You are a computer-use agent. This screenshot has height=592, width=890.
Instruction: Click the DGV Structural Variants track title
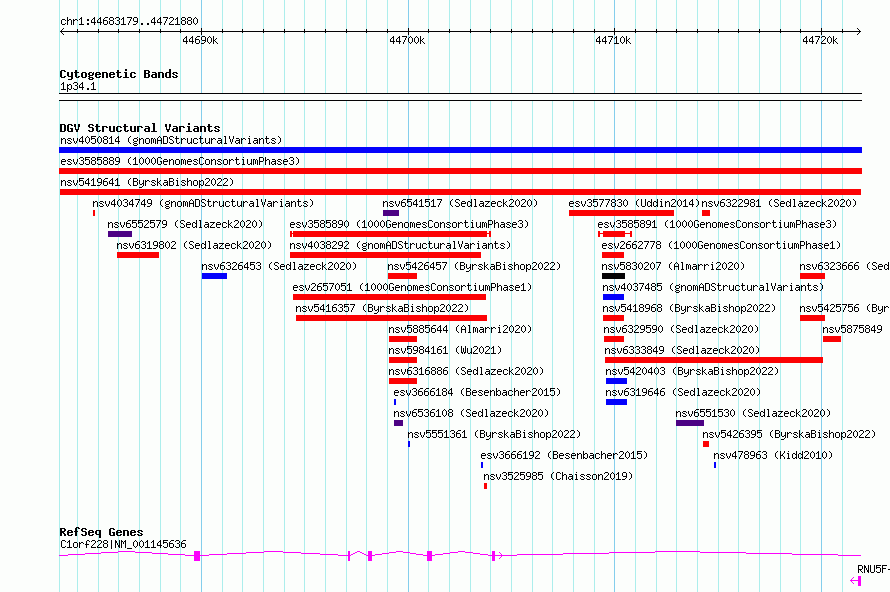140,128
